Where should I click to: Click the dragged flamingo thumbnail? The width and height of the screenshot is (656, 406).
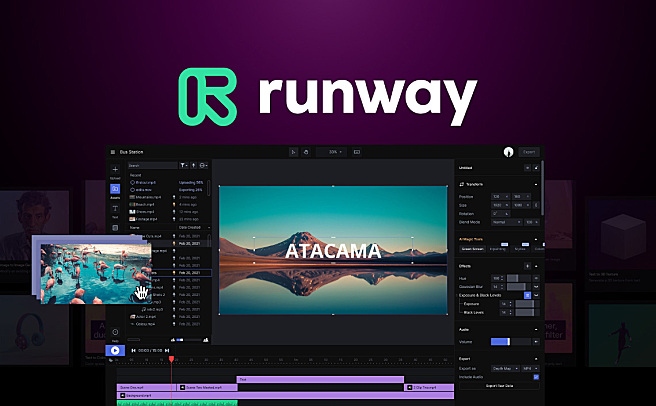pyautogui.click(x=96, y=274)
